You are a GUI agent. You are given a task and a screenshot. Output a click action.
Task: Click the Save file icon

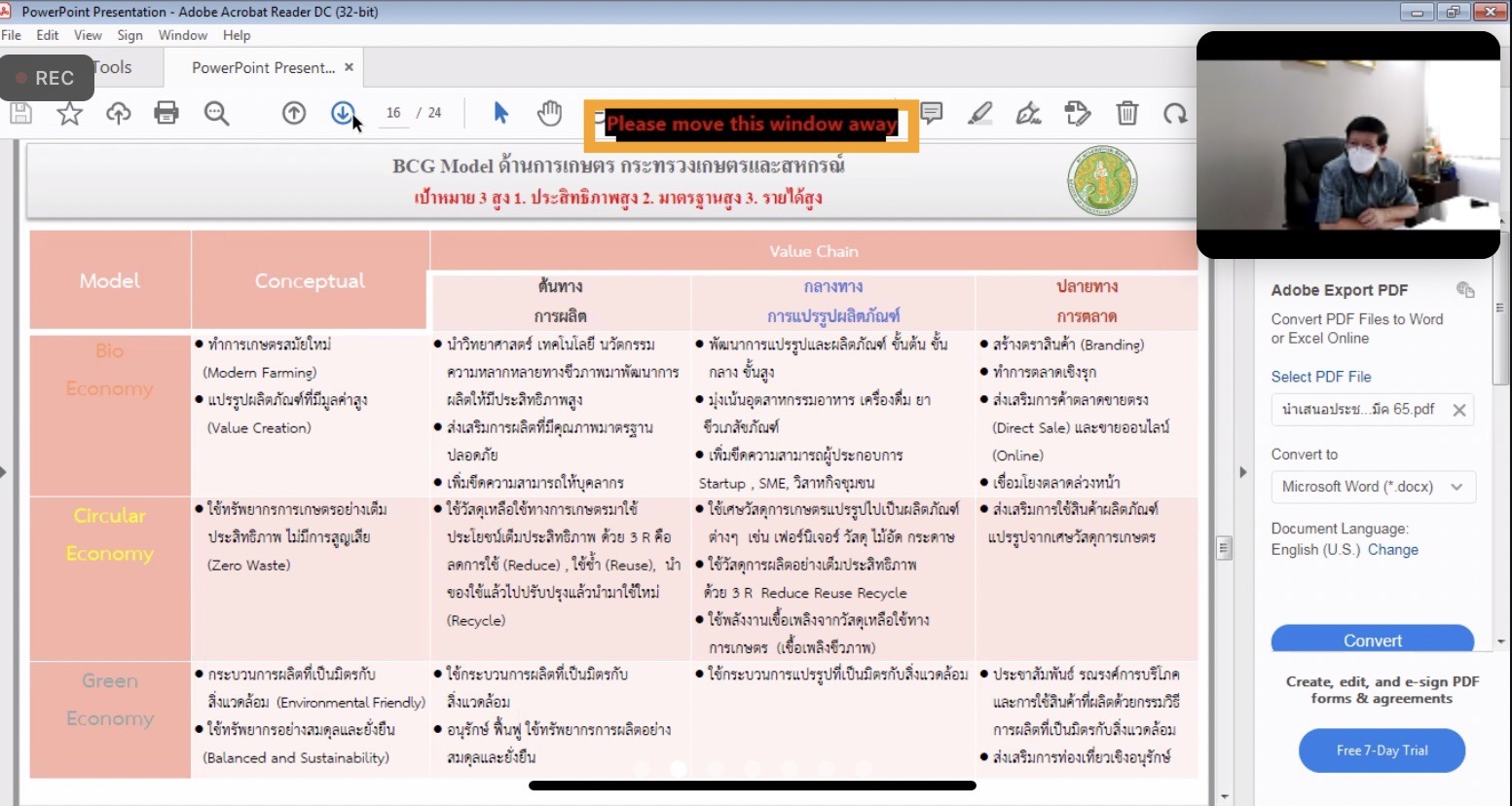tap(20, 113)
